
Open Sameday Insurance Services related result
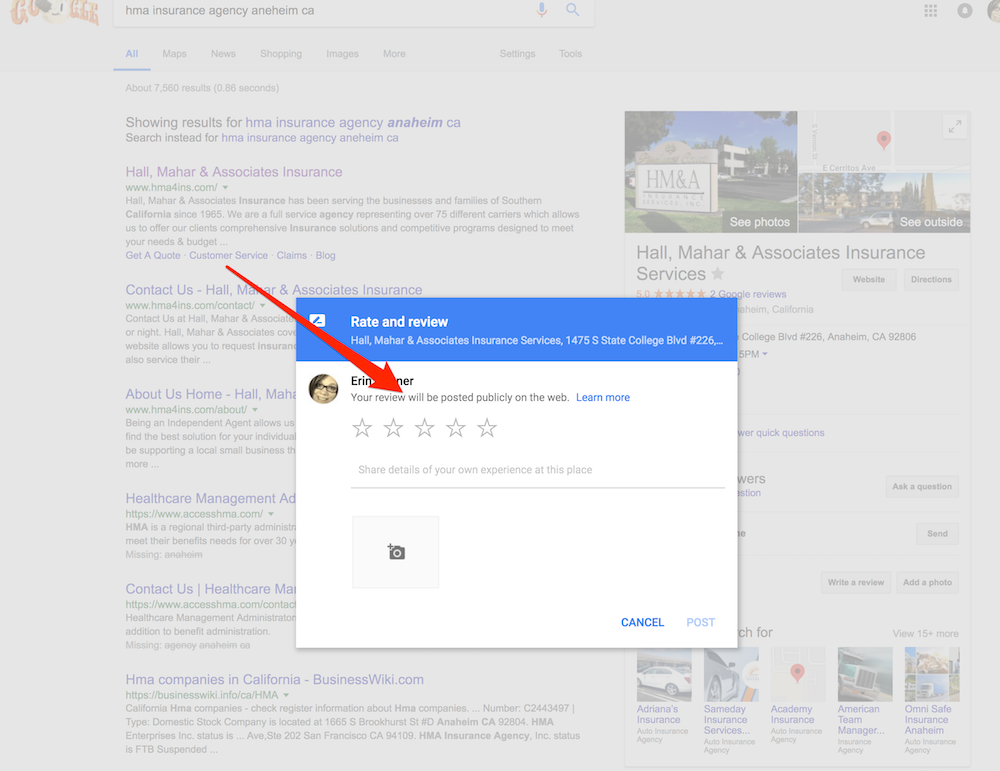pos(731,700)
